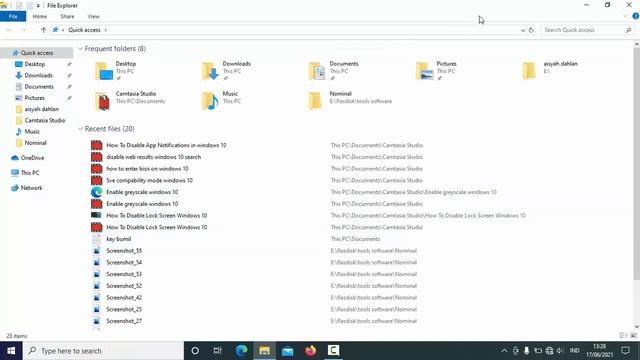
Task: Select the aisyah dahlan folder icon
Action: coord(530,71)
